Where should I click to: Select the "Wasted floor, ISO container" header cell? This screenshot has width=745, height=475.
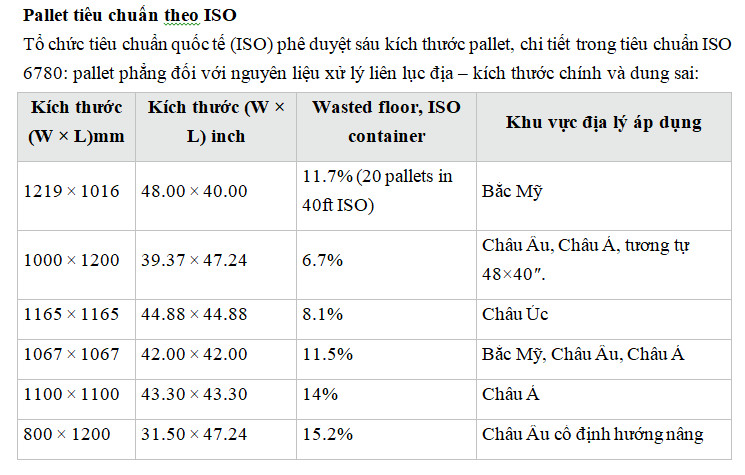[x=384, y=122]
